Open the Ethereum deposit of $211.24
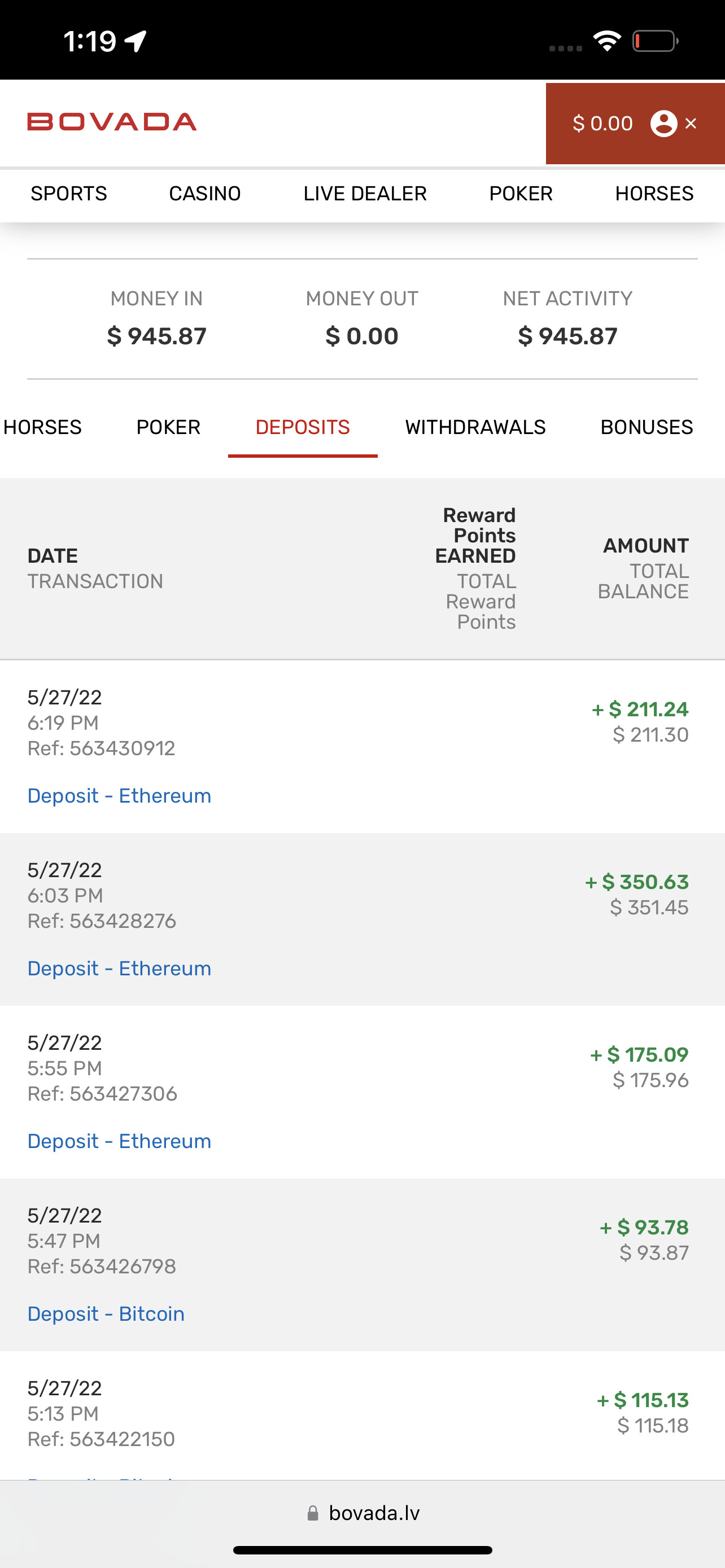725x1568 pixels. point(119,795)
